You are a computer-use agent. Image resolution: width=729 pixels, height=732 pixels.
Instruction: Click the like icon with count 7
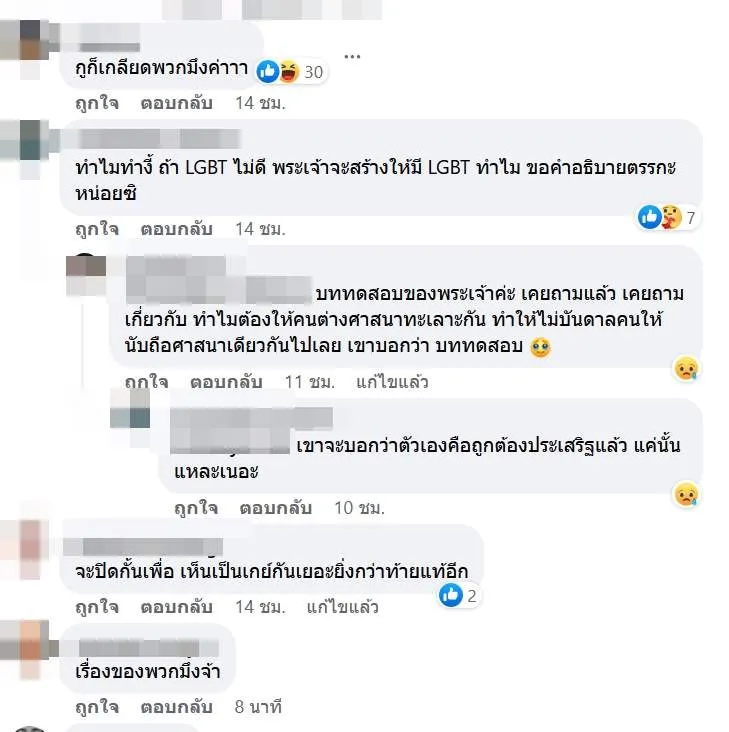tap(650, 217)
